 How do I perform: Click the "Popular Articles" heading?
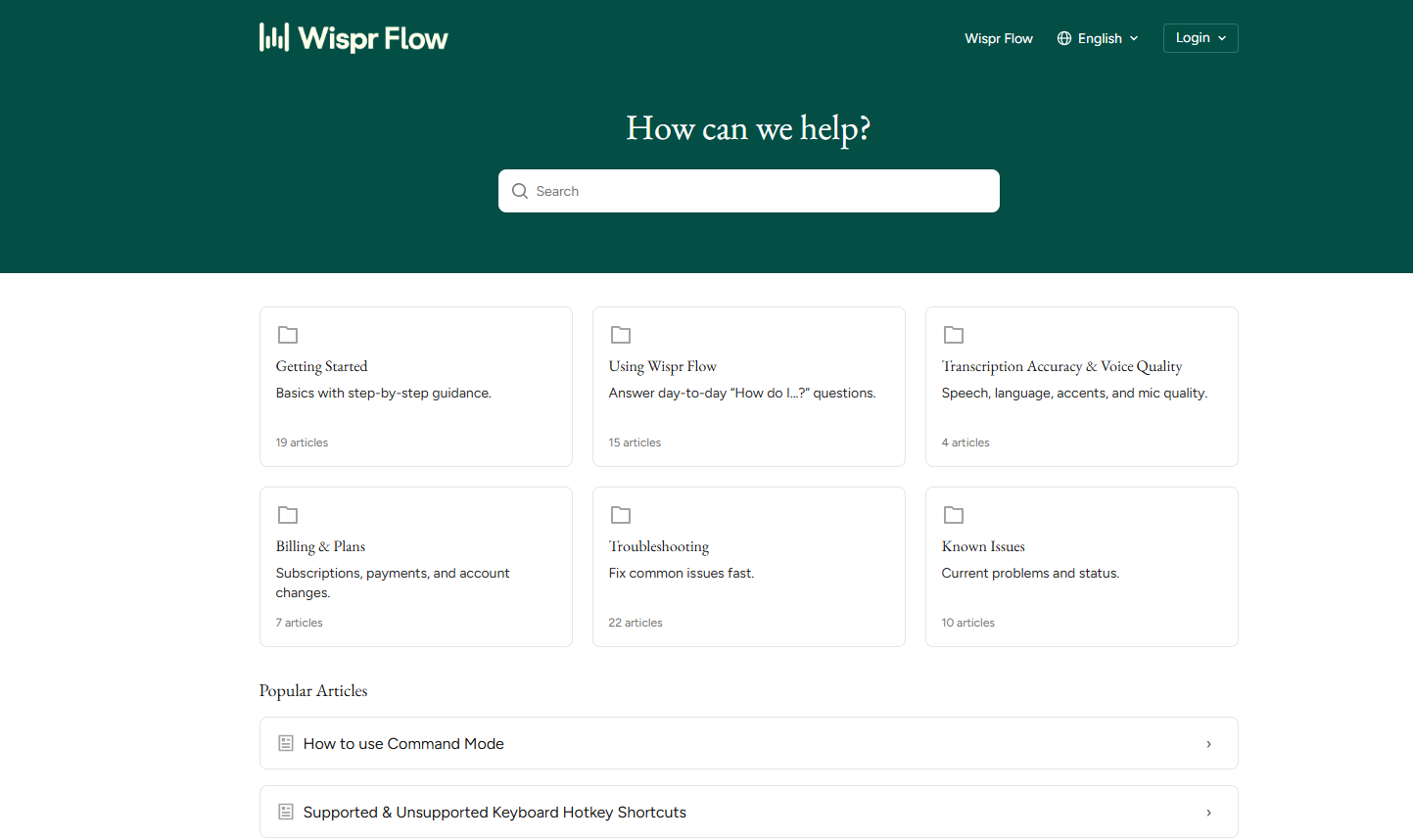313,690
